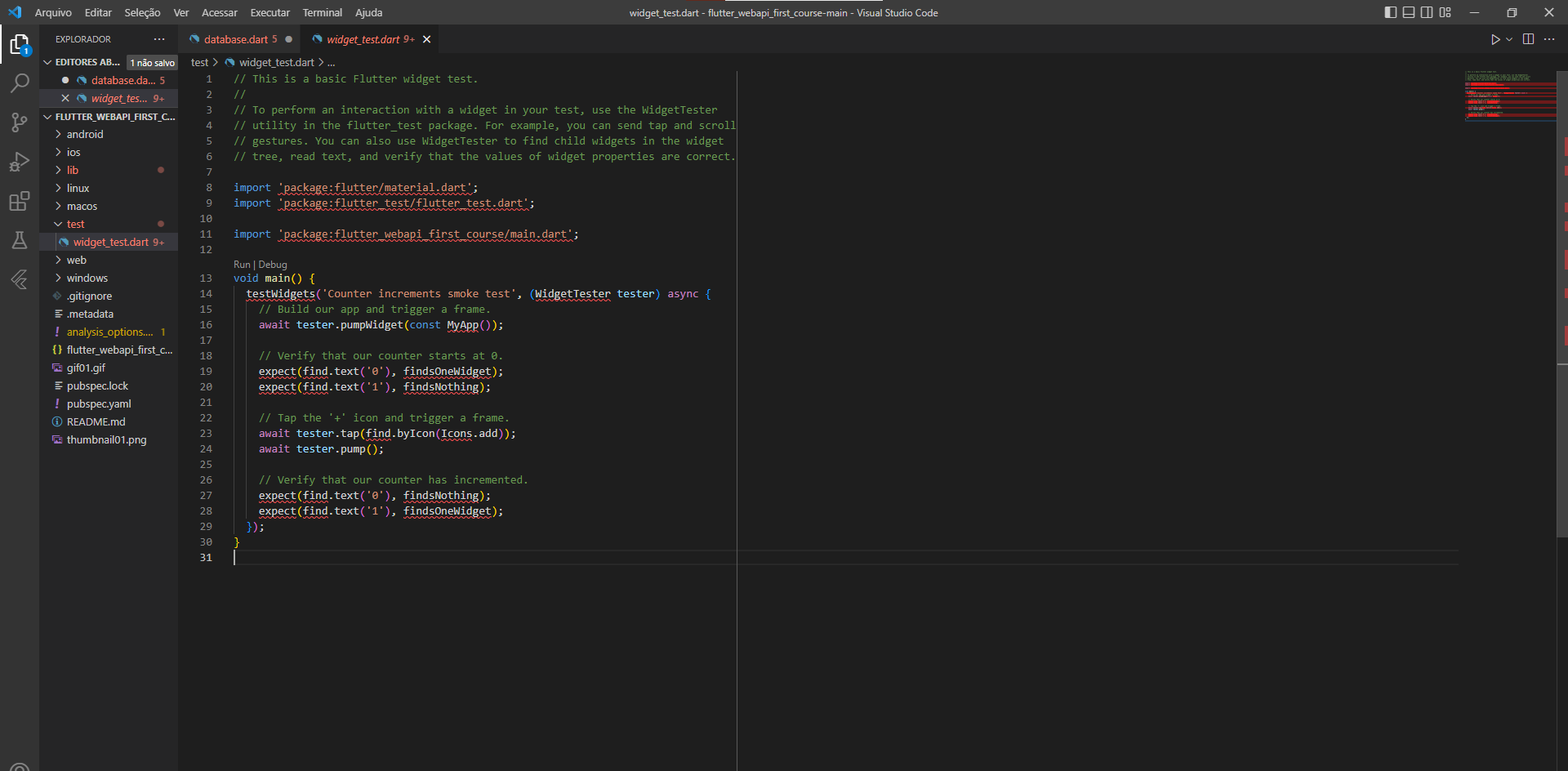The width and height of the screenshot is (1568, 771).
Task: Open thumbnail01.png file
Action: coord(109,439)
